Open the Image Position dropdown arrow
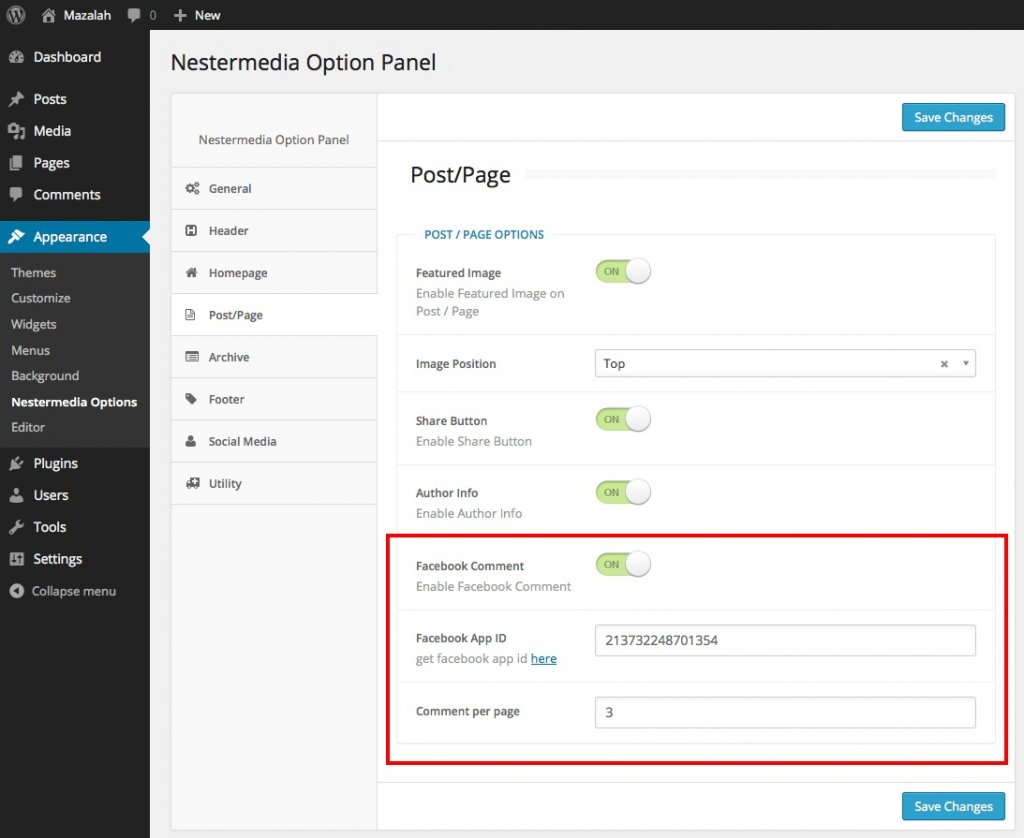The height and width of the screenshot is (838, 1024). (x=965, y=363)
